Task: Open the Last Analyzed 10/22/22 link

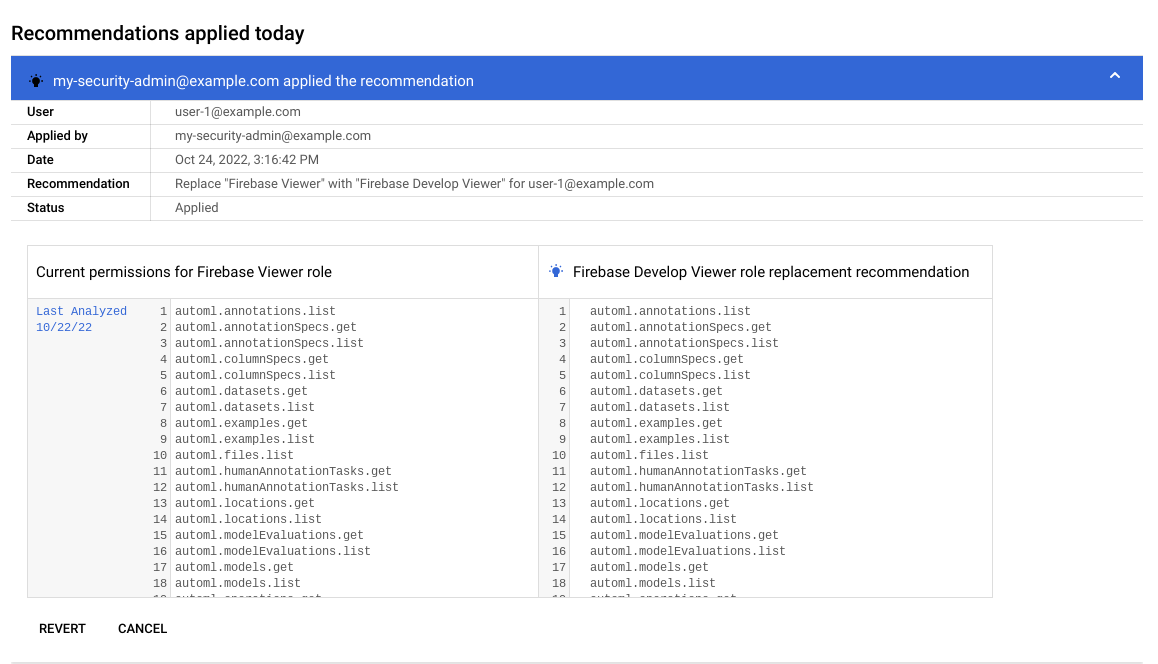Action: [x=80, y=318]
